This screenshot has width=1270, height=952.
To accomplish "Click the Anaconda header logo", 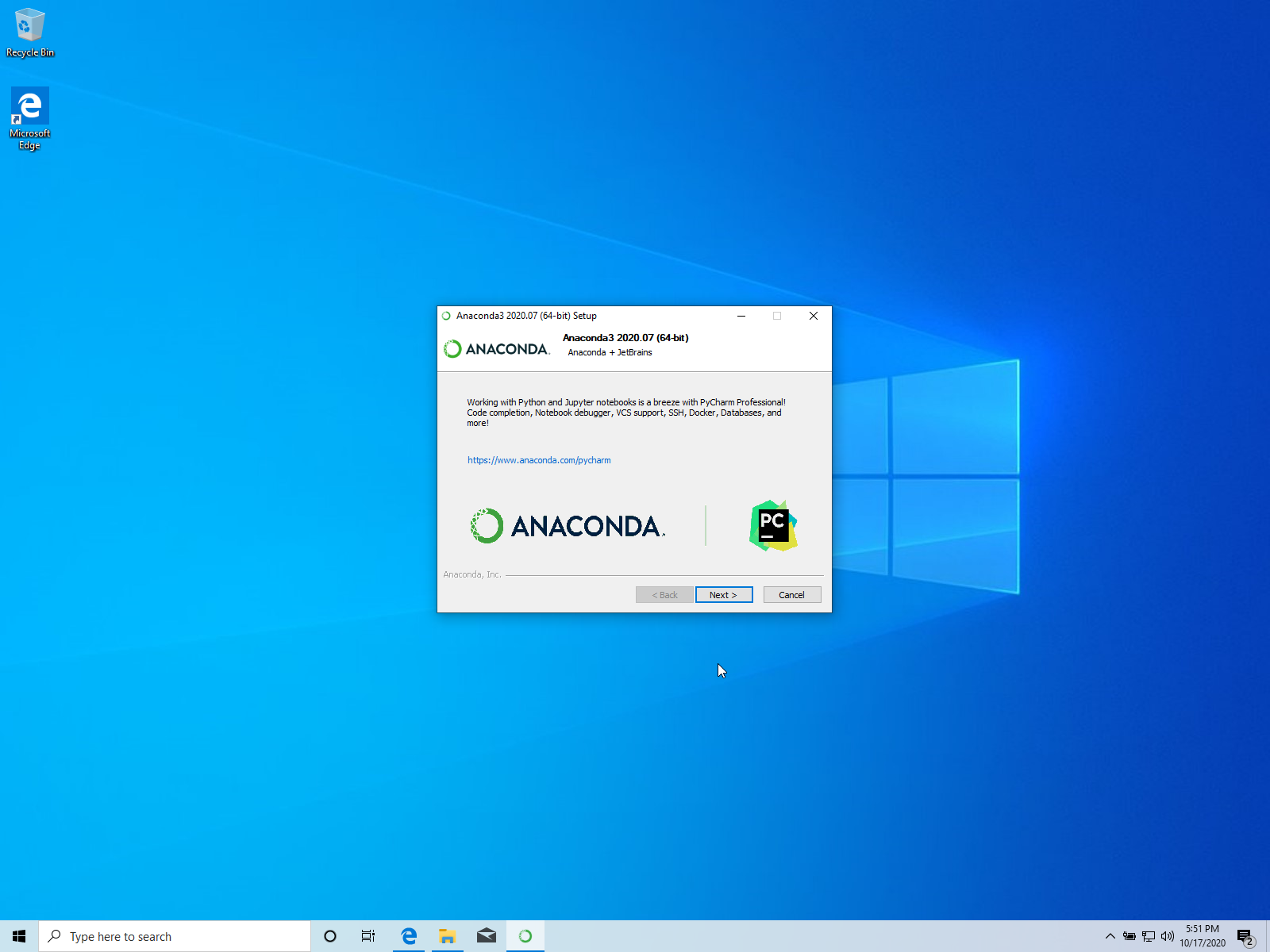I will pos(497,349).
